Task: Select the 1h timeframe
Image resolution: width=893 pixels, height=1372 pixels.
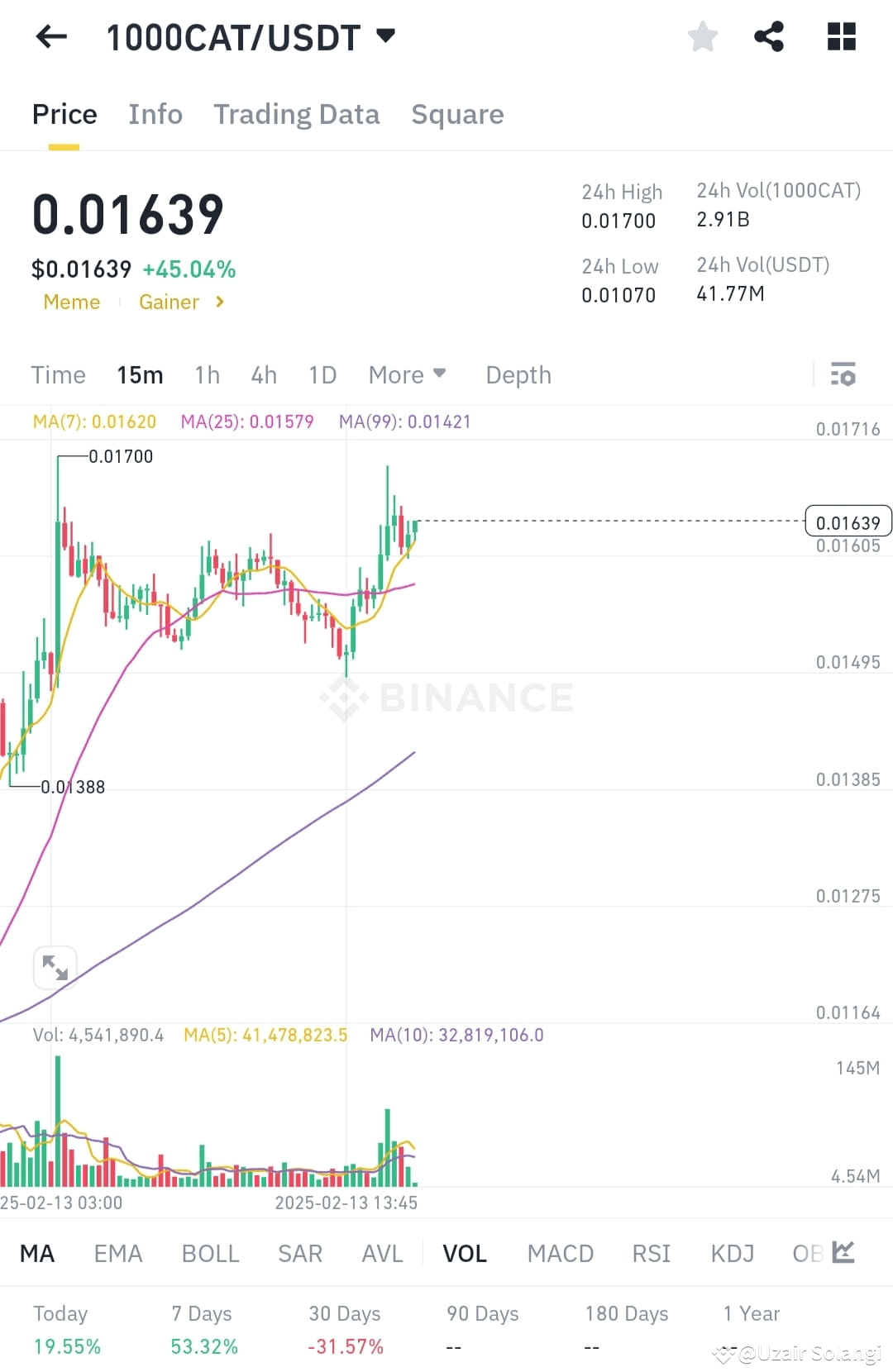Action: click(x=207, y=374)
